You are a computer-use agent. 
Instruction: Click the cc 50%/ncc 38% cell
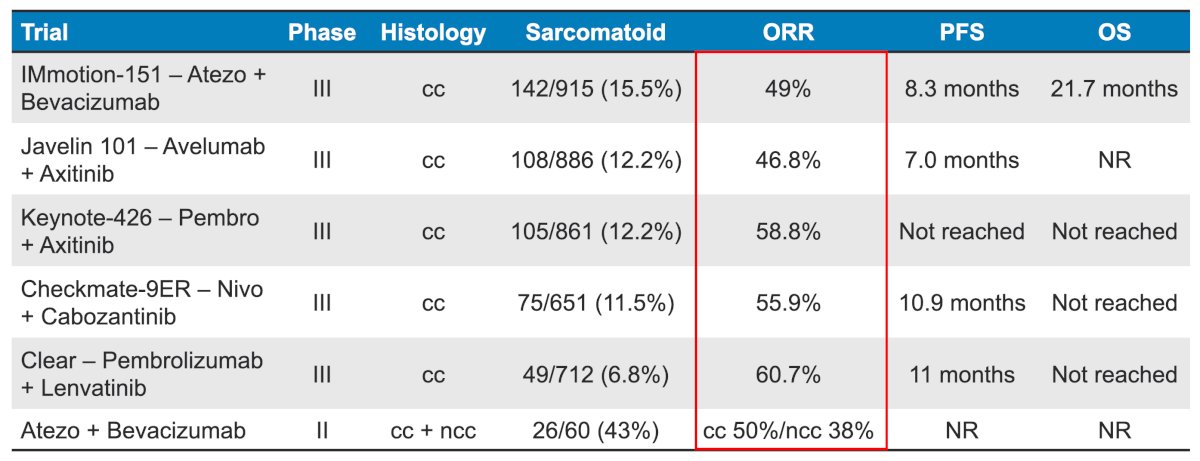789,431
